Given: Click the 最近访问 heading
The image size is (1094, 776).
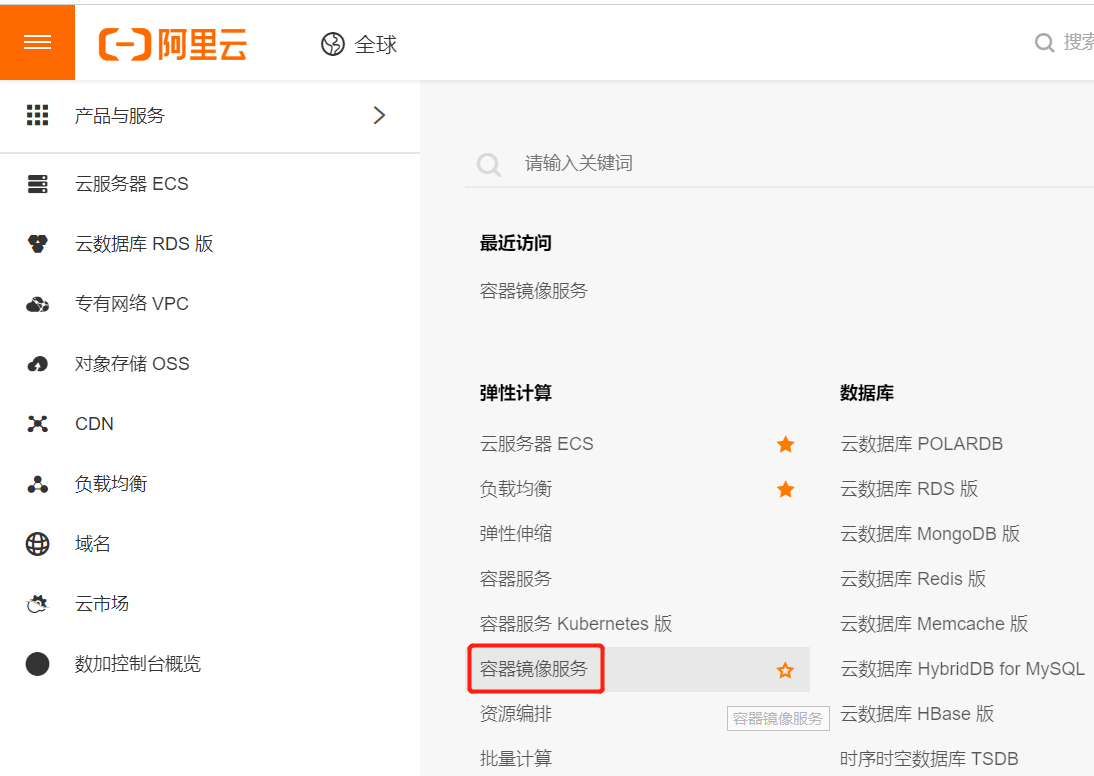Looking at the screenshot, I should coord(516,243).
